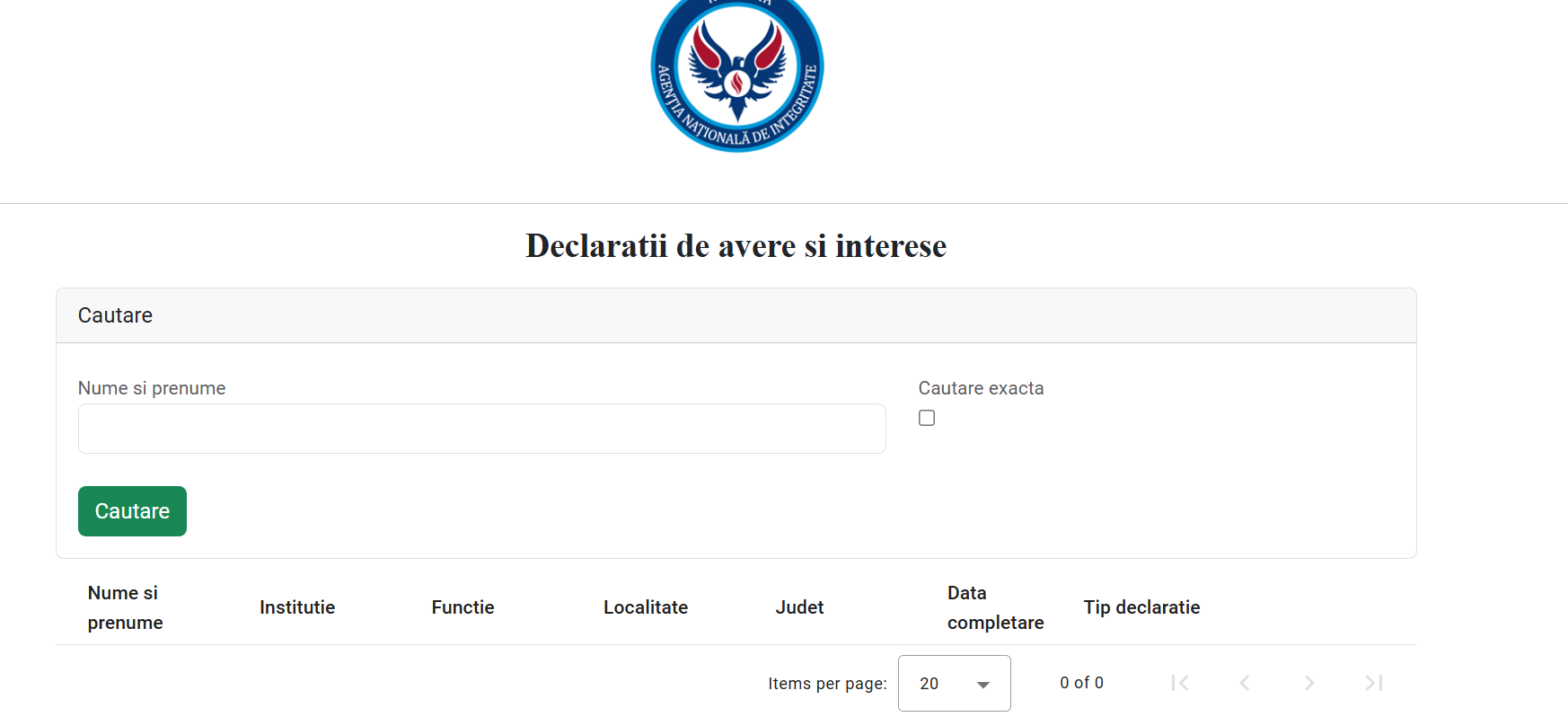Click the Data completare column header

995,607
